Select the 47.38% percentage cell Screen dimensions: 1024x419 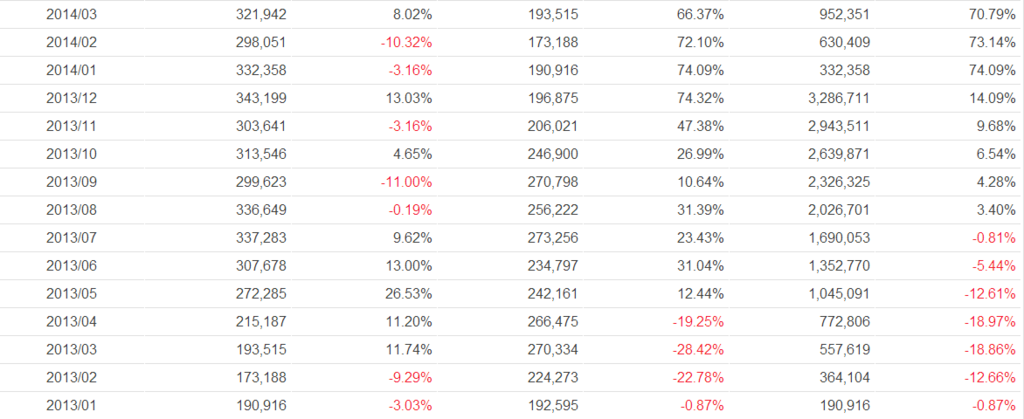(x=699, y=126)
